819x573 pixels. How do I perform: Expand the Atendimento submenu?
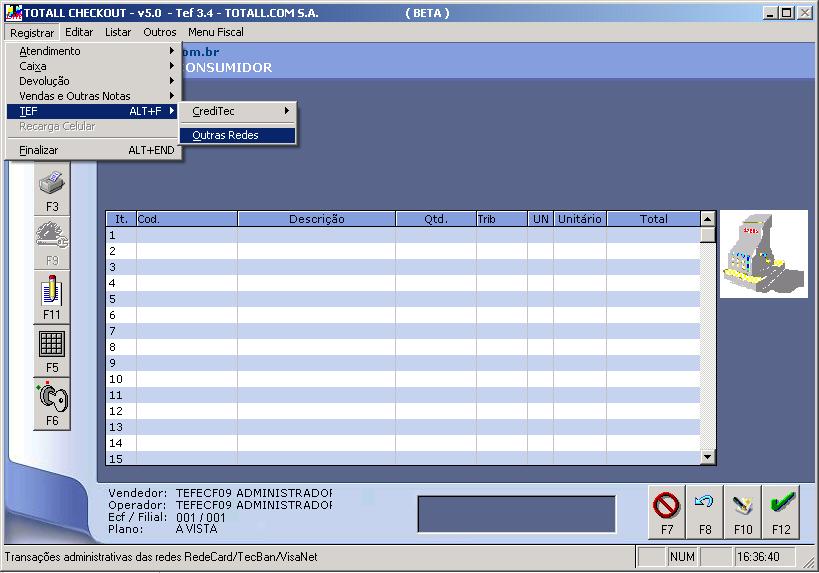pyautogui.click(x=93, y=51)
